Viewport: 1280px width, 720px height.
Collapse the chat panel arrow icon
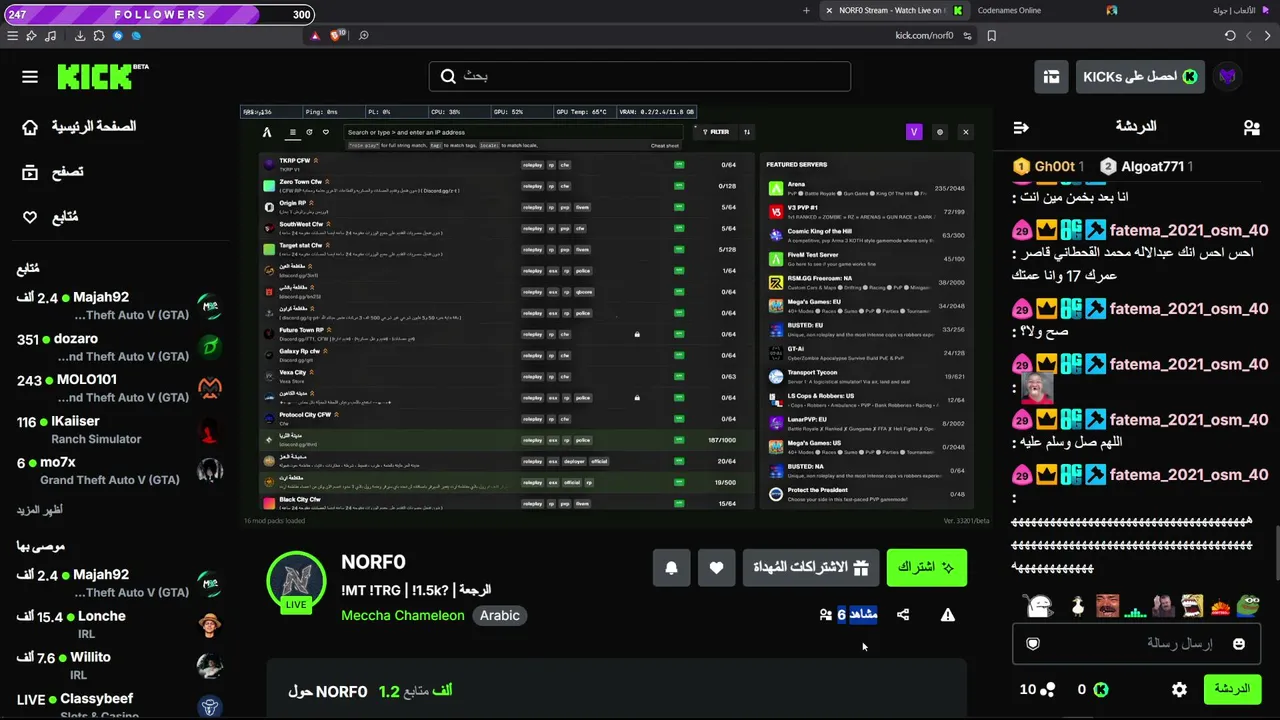click(x=1021, y=127)
